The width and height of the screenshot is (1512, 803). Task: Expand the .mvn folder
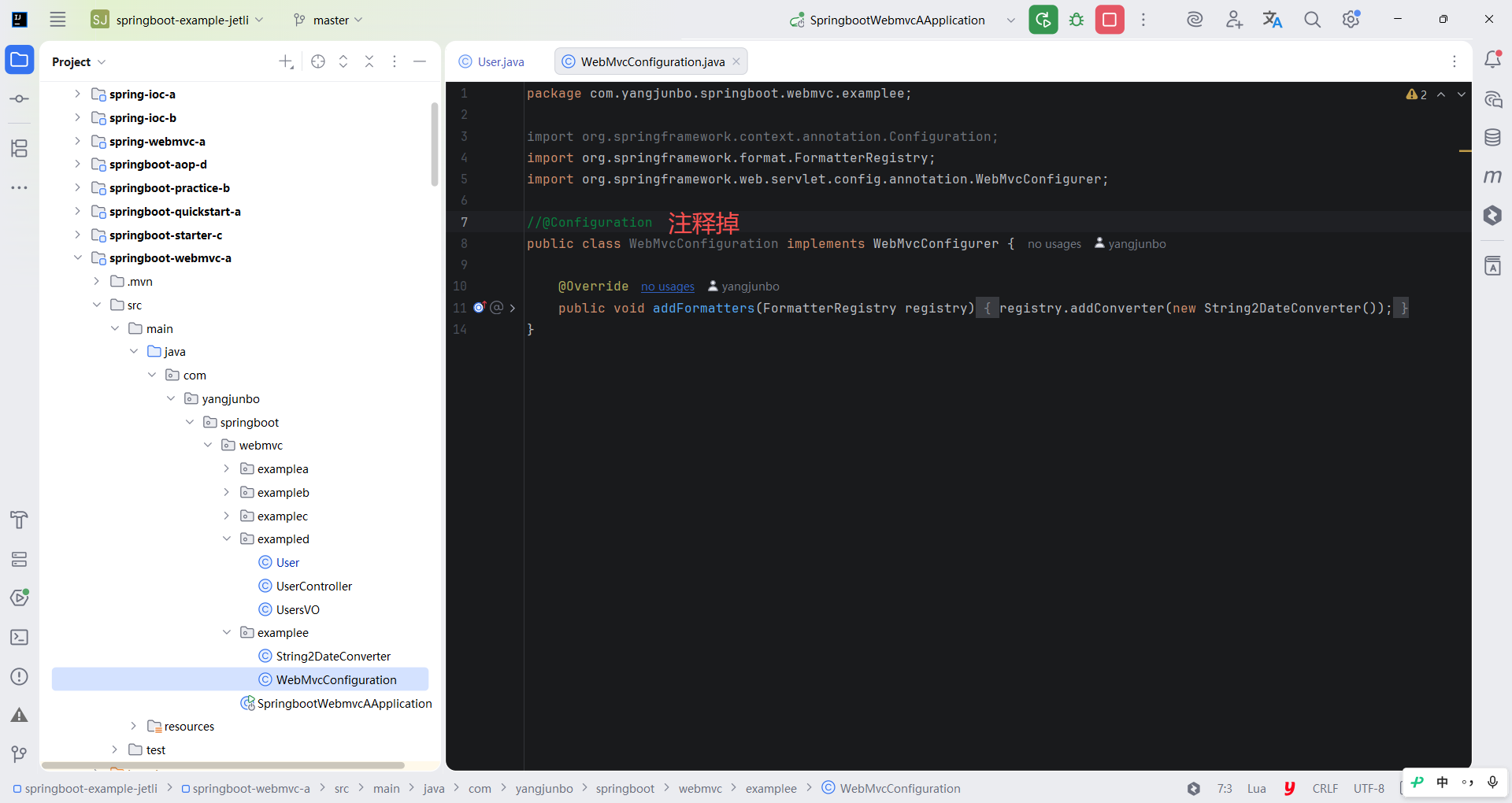click(x=96, y=281)
